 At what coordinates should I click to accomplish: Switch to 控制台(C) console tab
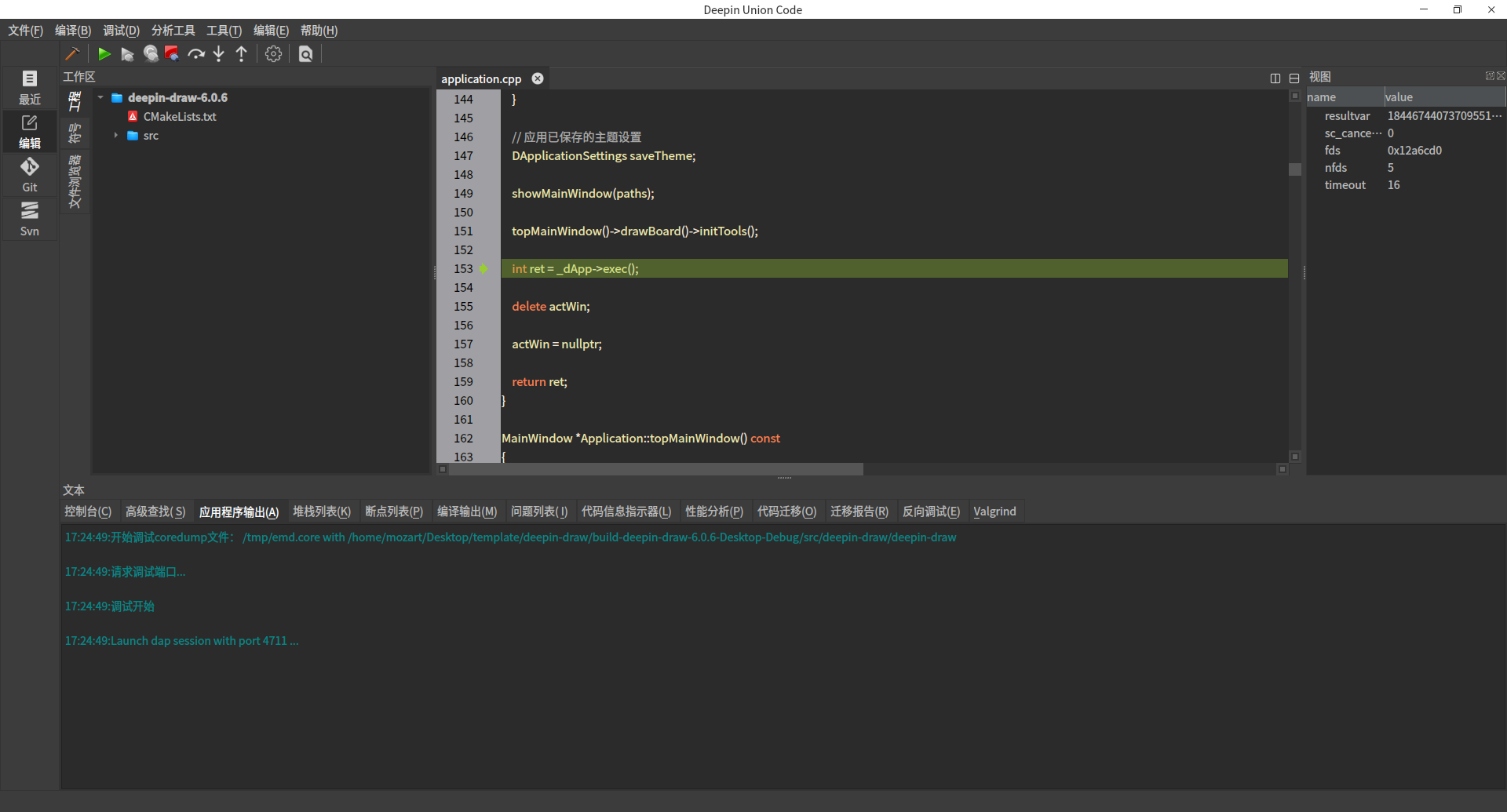tap(88, 512)
